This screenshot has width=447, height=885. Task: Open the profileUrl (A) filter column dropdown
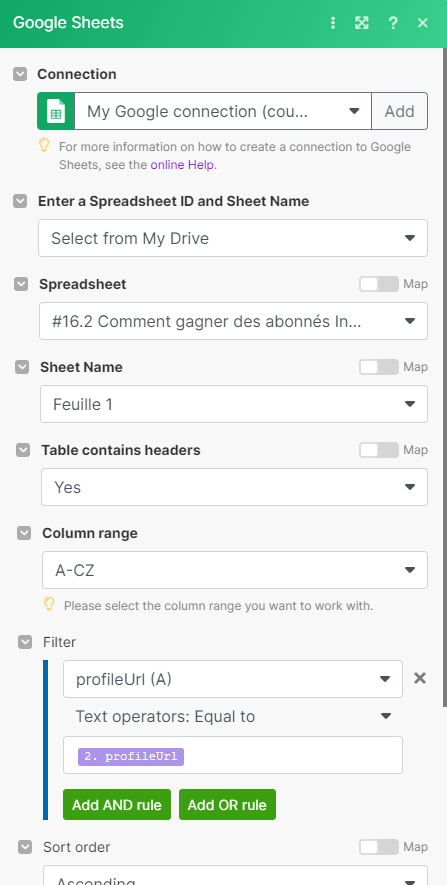pyautogui.click(x=233, y=679)
